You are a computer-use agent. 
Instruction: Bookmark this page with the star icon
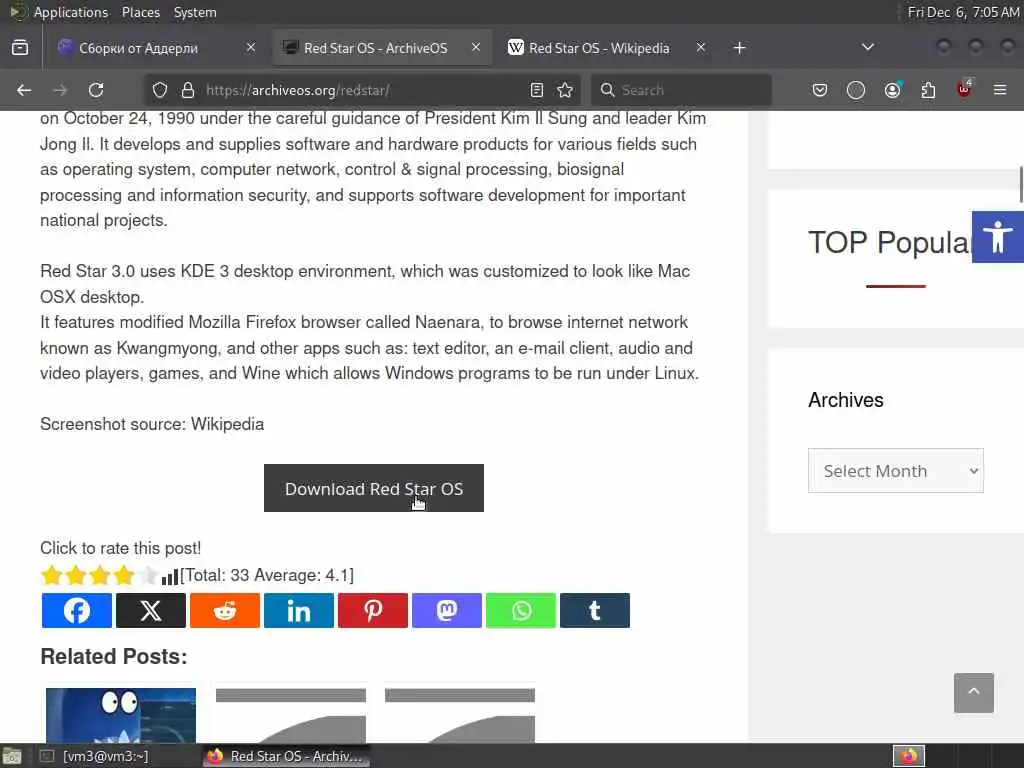point(565,90)
